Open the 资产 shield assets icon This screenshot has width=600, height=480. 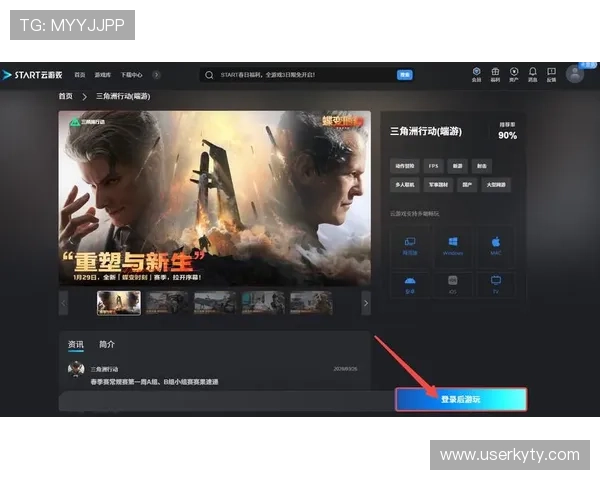[x=514, y=75]
